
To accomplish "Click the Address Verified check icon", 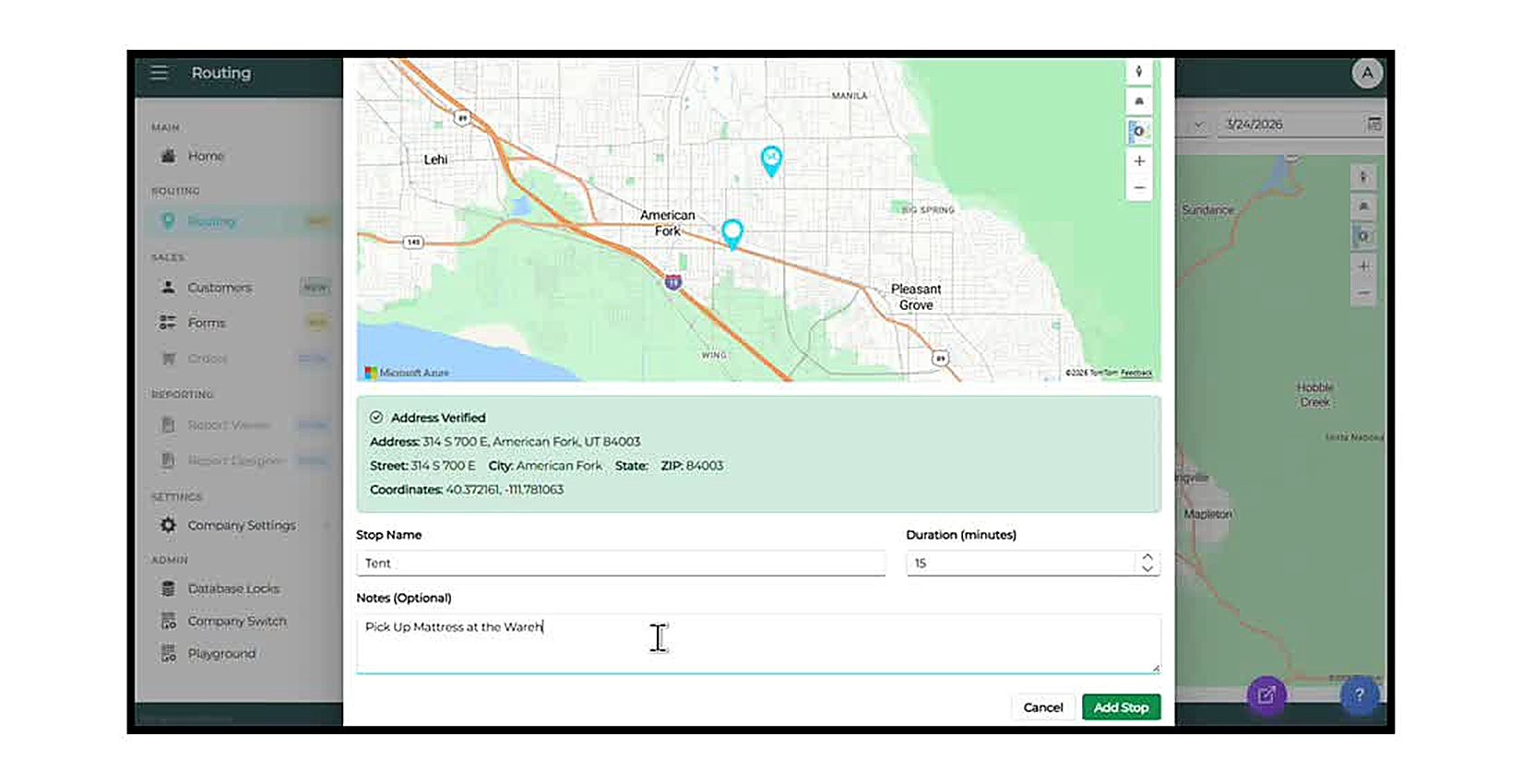I will click(376, 418).
